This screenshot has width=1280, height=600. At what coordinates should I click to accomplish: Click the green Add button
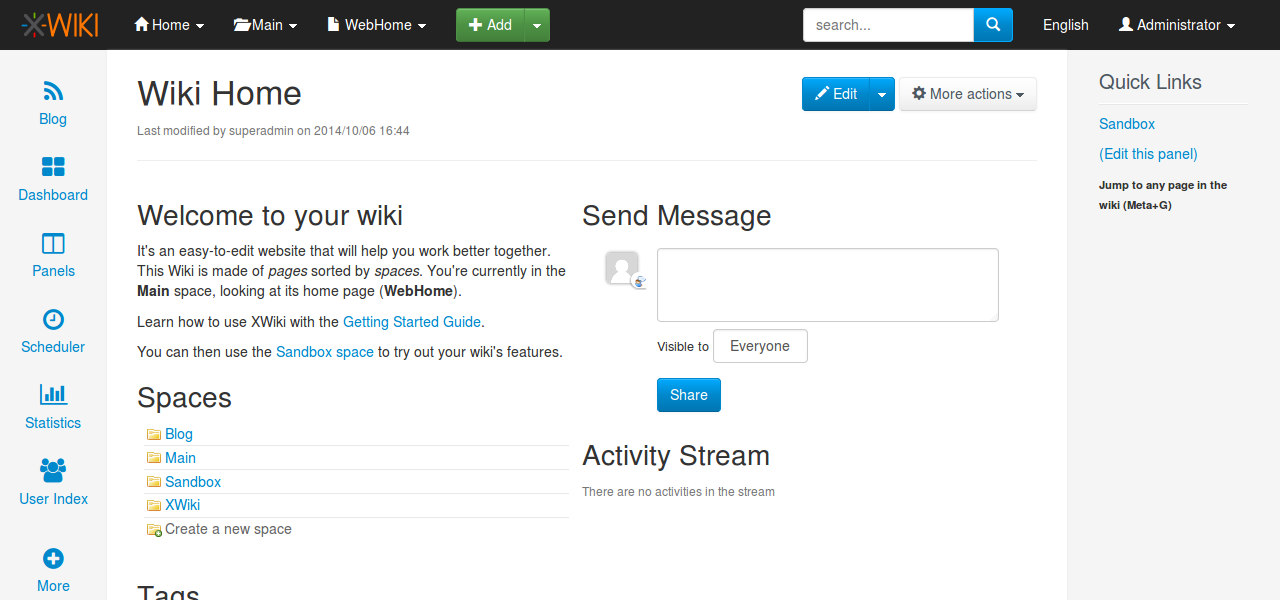[x=490, y=25]
